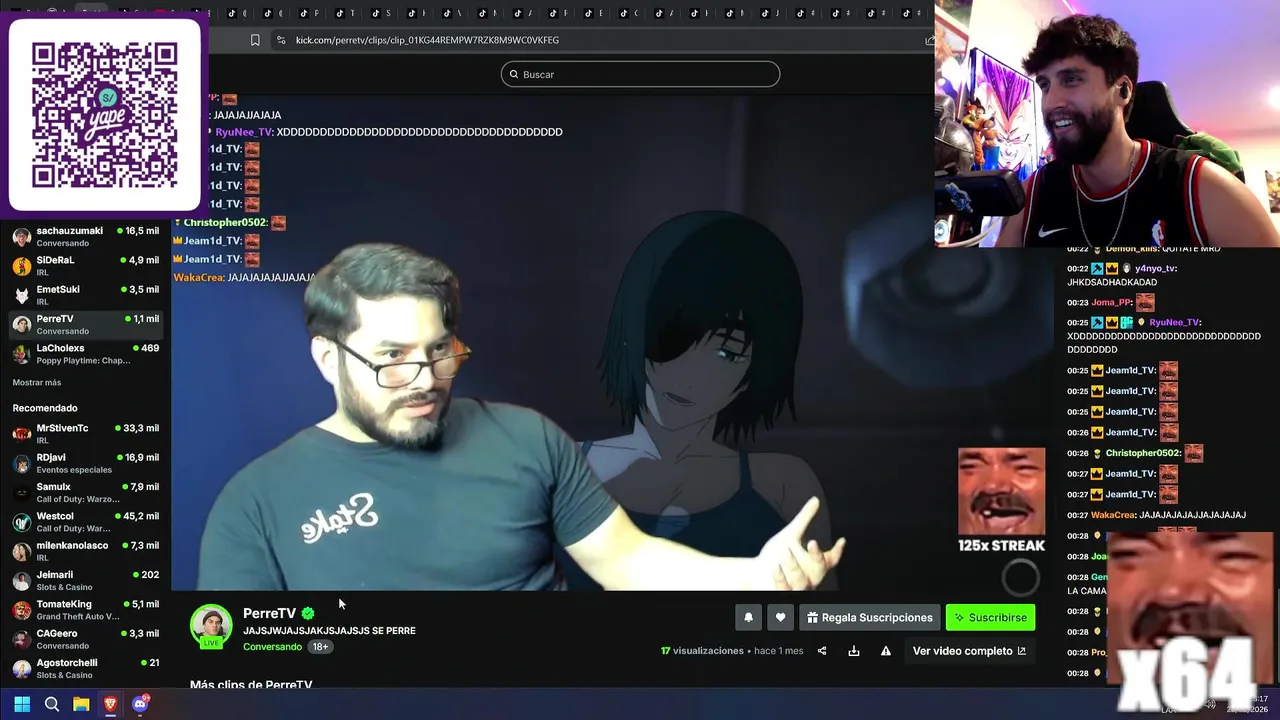The height and width of the screenshot is (720, 1280).
Task: Open sachauzumaki channel in sidebar
Action: 85,236
